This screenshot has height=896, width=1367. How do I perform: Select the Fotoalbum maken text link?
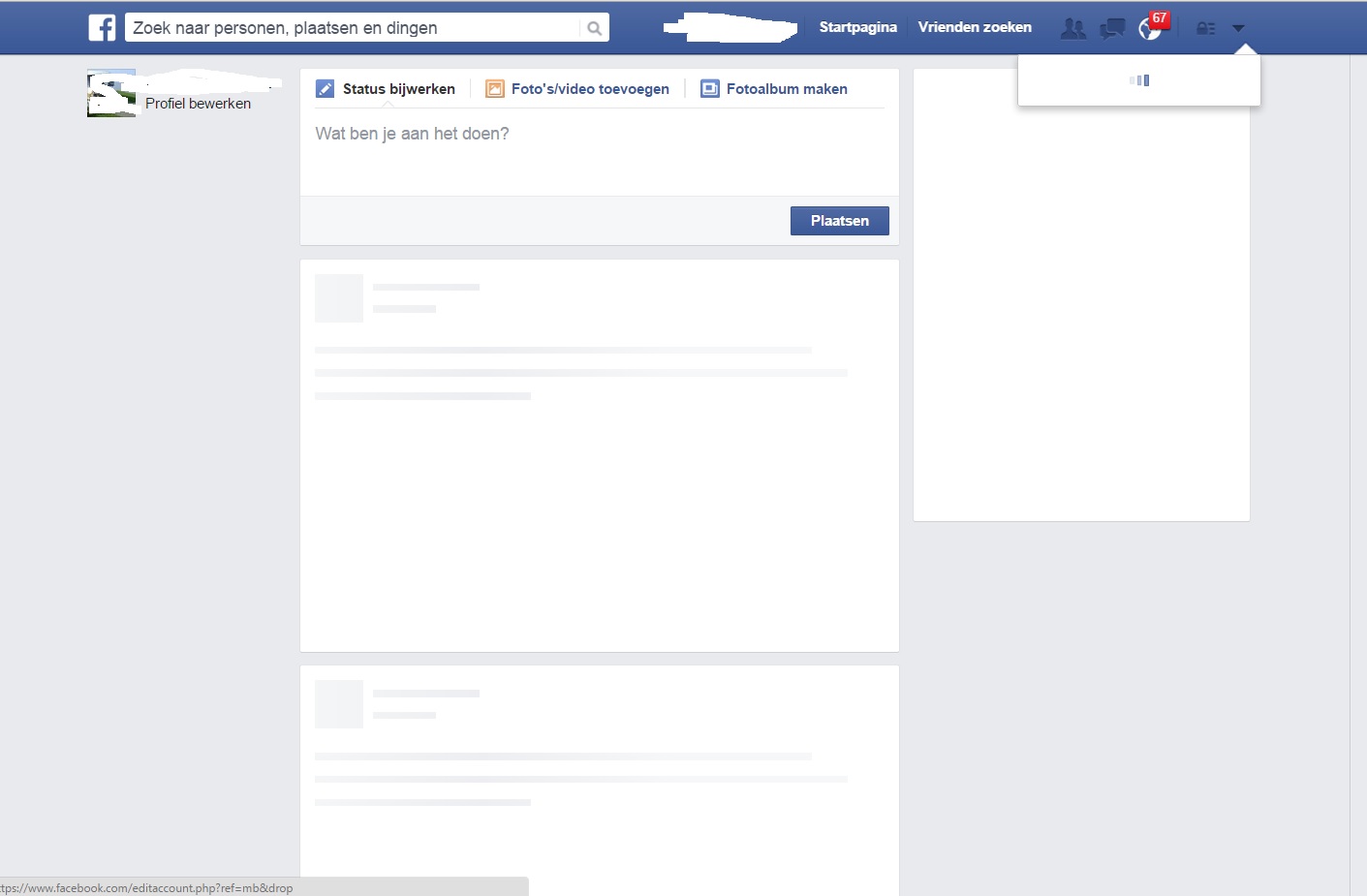787,89
